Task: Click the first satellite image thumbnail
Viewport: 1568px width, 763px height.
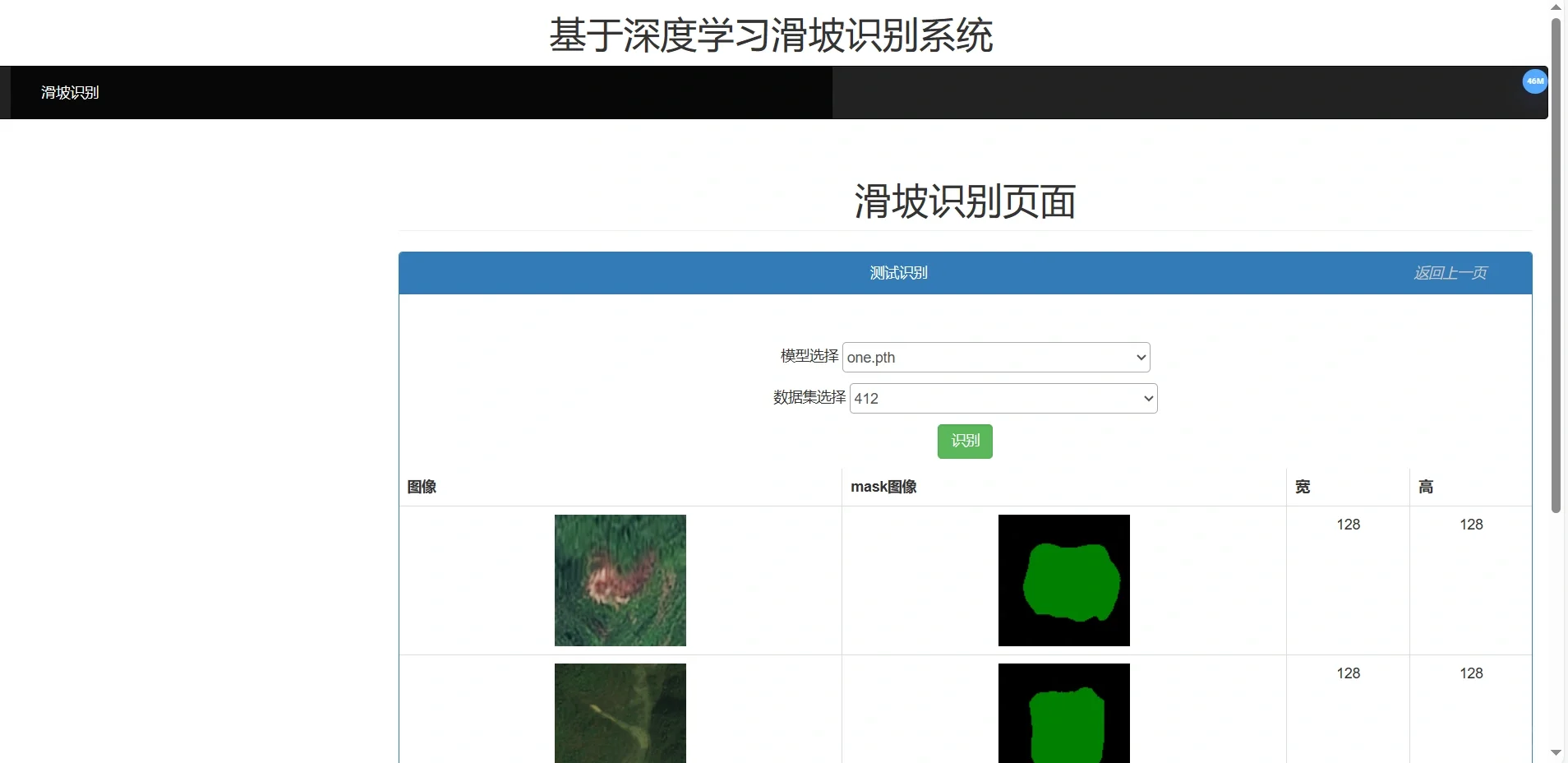Action: [620, 580]
